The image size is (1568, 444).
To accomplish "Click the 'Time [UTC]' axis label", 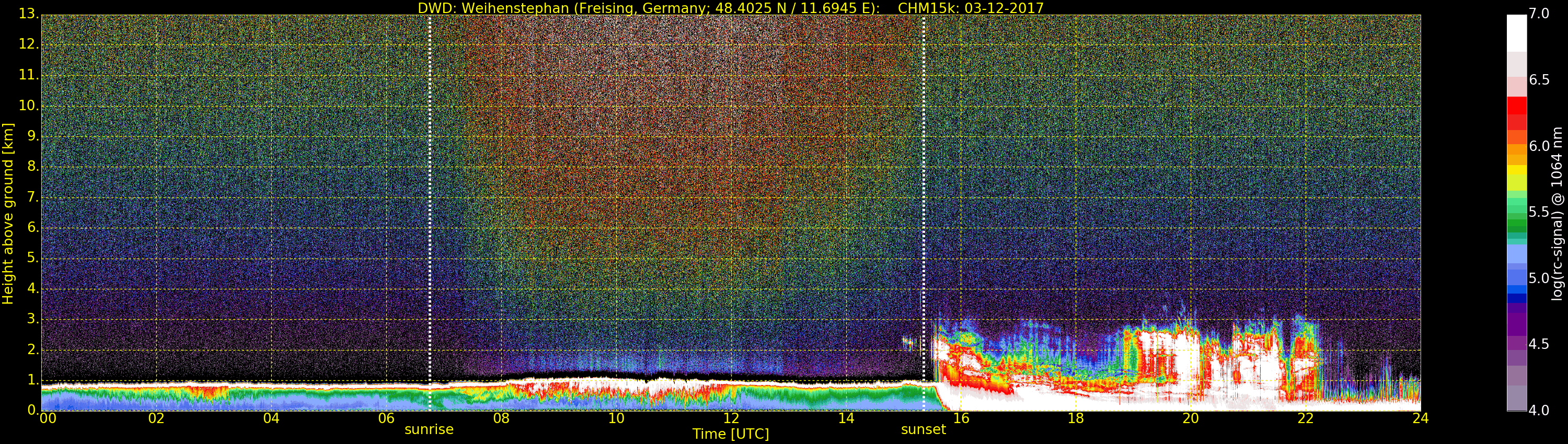I will [x=731, y=434].
